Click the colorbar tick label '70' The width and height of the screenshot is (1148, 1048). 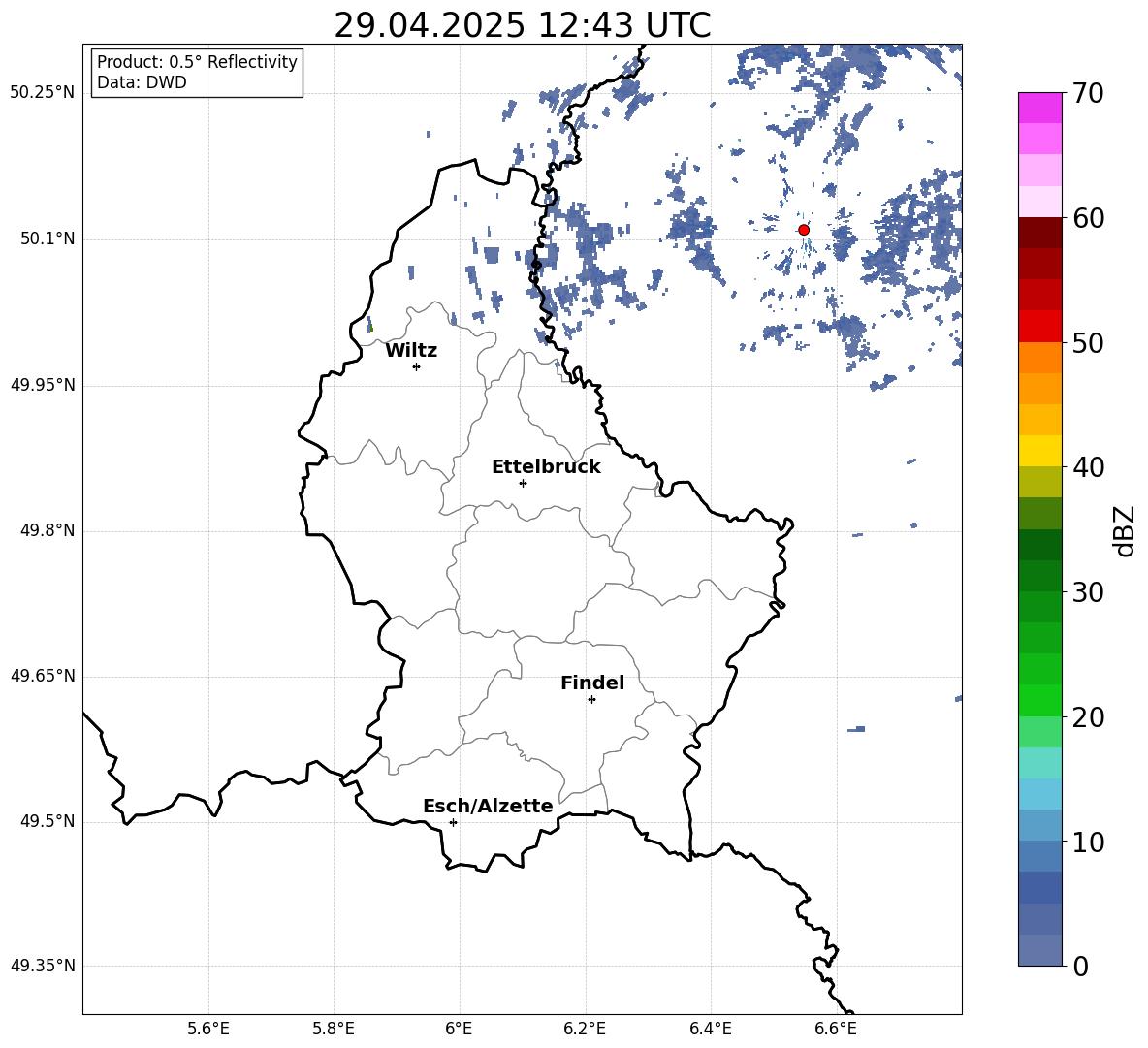(1088, 93)
